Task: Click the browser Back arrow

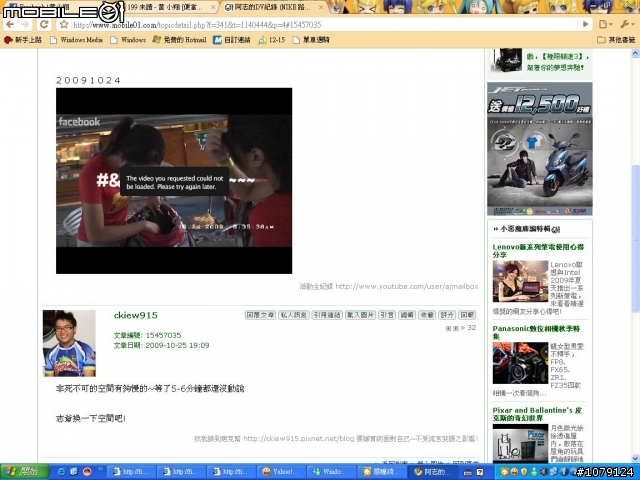Action: 10,24
